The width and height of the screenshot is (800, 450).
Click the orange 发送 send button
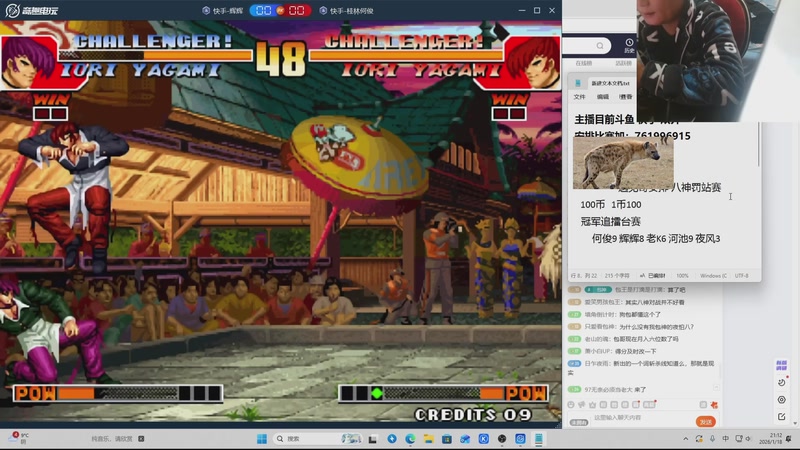coord(706,422)
